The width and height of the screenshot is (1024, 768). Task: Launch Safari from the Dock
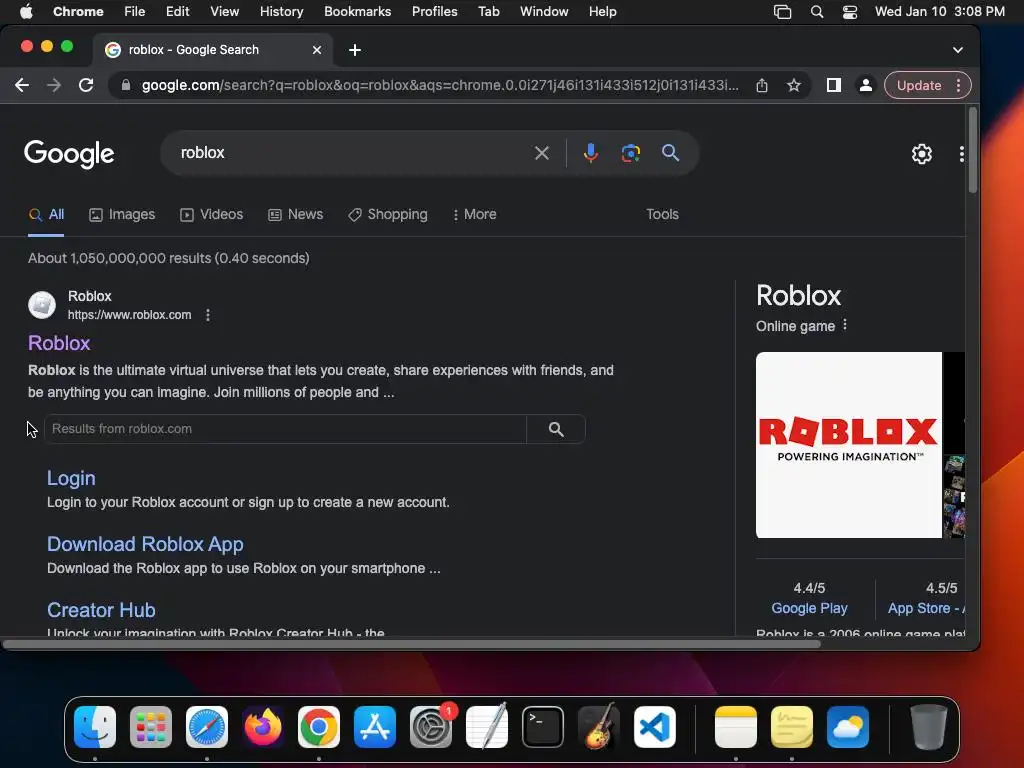(207, 727)
